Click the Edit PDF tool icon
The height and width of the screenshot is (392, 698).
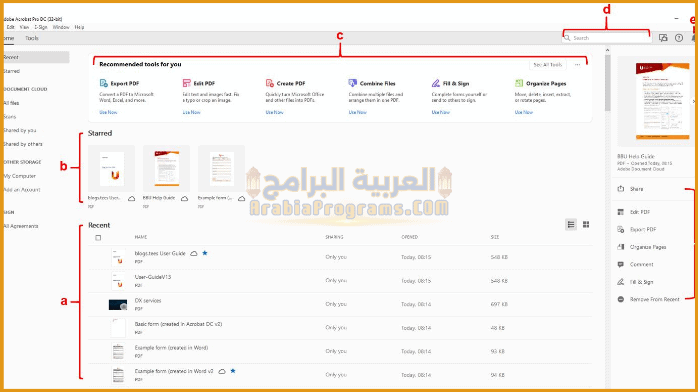click(x=187, y=83)
